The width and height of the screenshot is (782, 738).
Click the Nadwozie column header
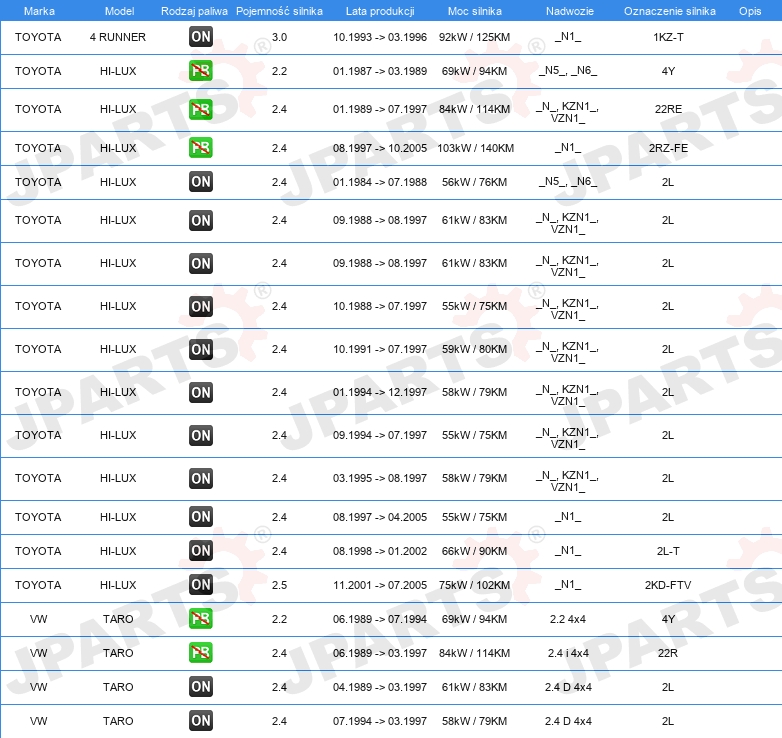pos(570,11)
